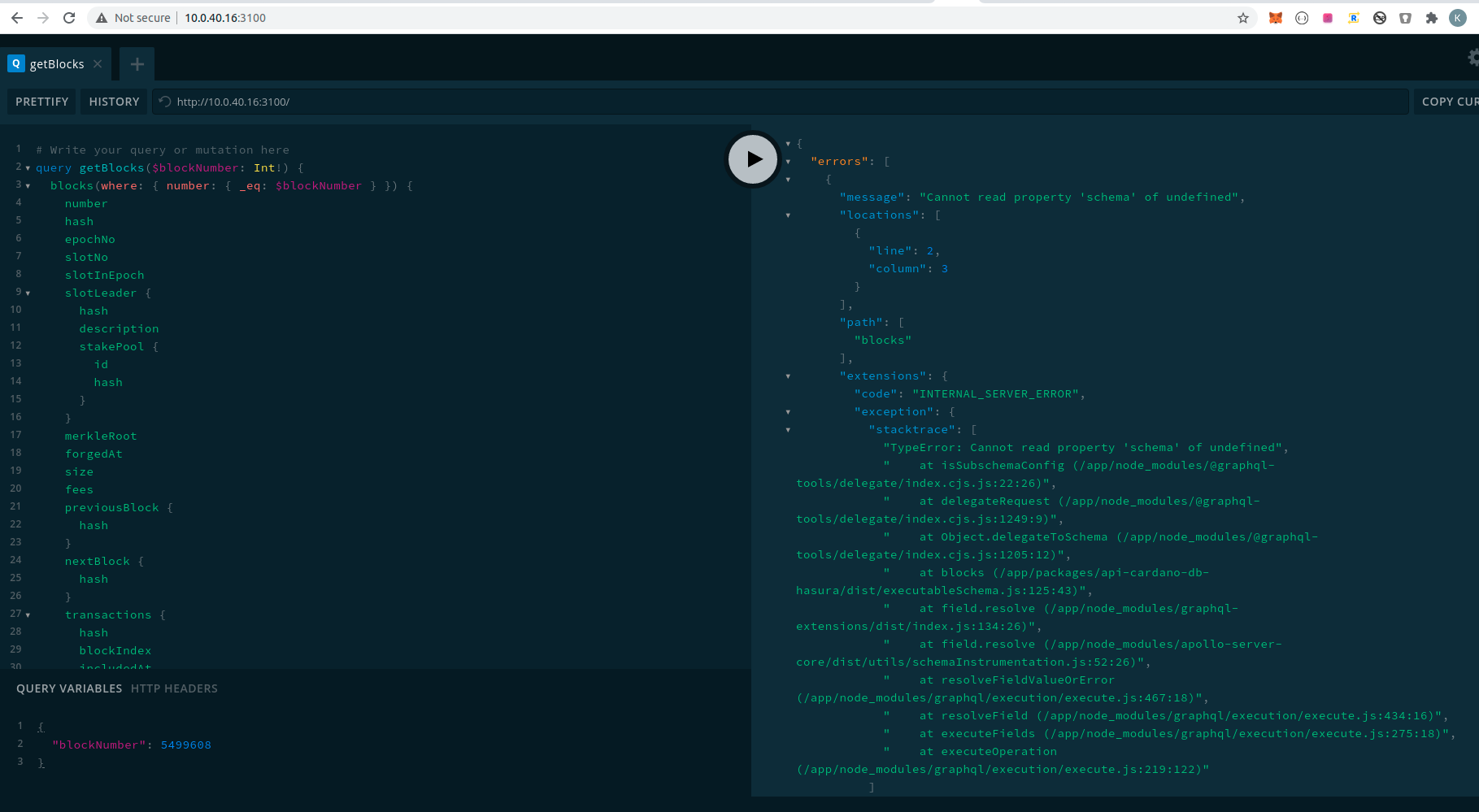The width and height of the screenshot is (1479, 812).
Task: Reload the current page
Action: pyautogui.click(x=69, y=17)
